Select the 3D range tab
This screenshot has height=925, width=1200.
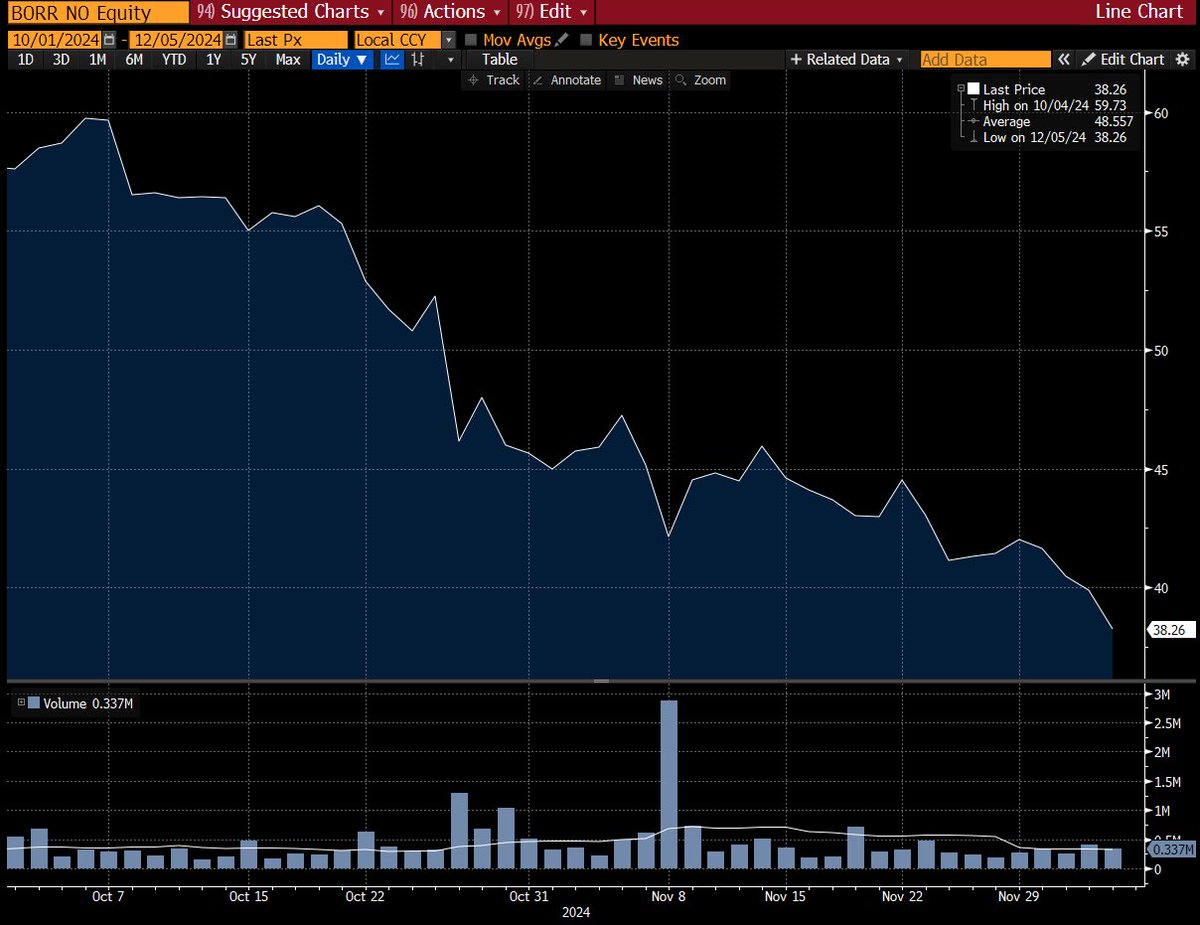pyautogui.click(x=61, y=60)
